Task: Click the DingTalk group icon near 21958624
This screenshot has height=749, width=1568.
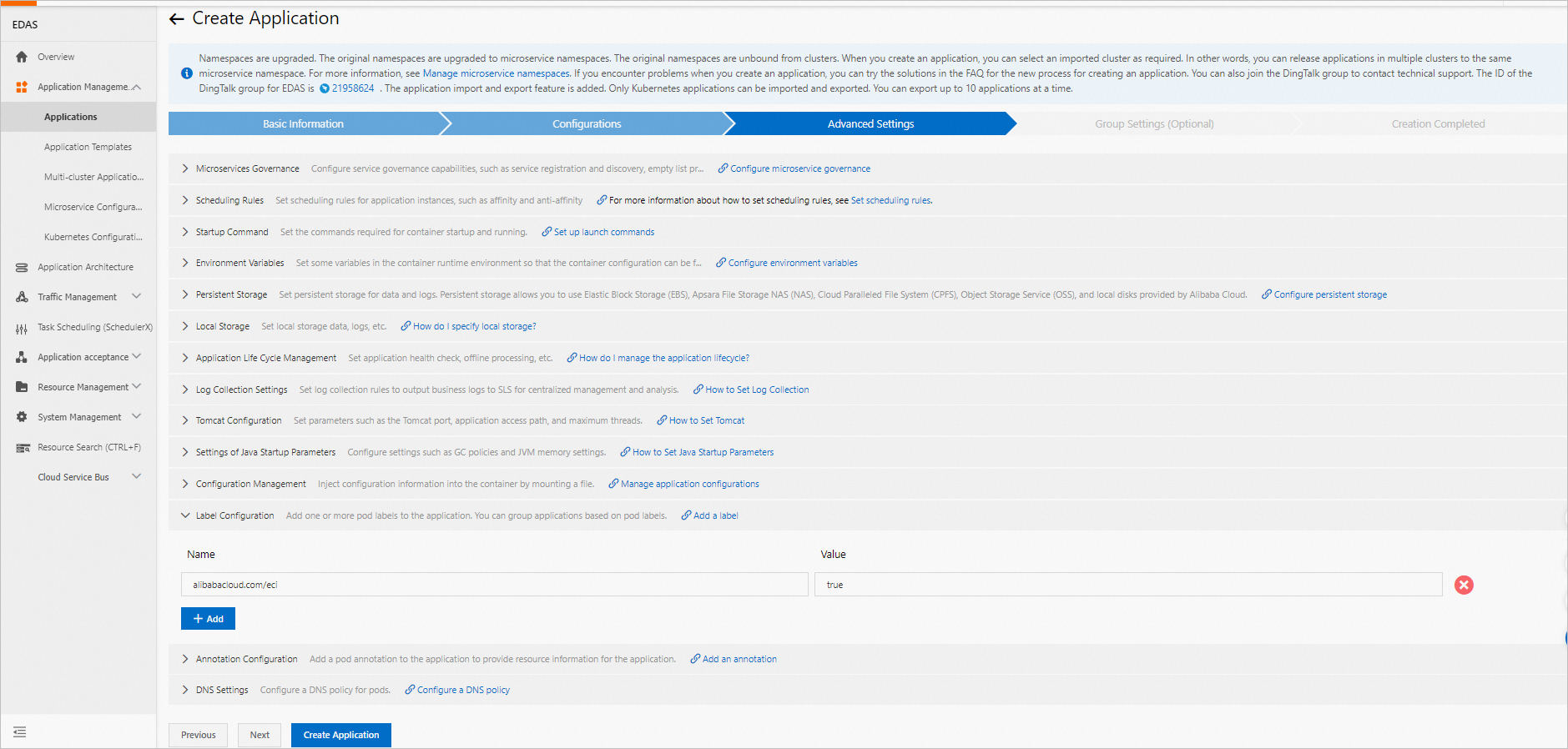Action: pos(325,88)
